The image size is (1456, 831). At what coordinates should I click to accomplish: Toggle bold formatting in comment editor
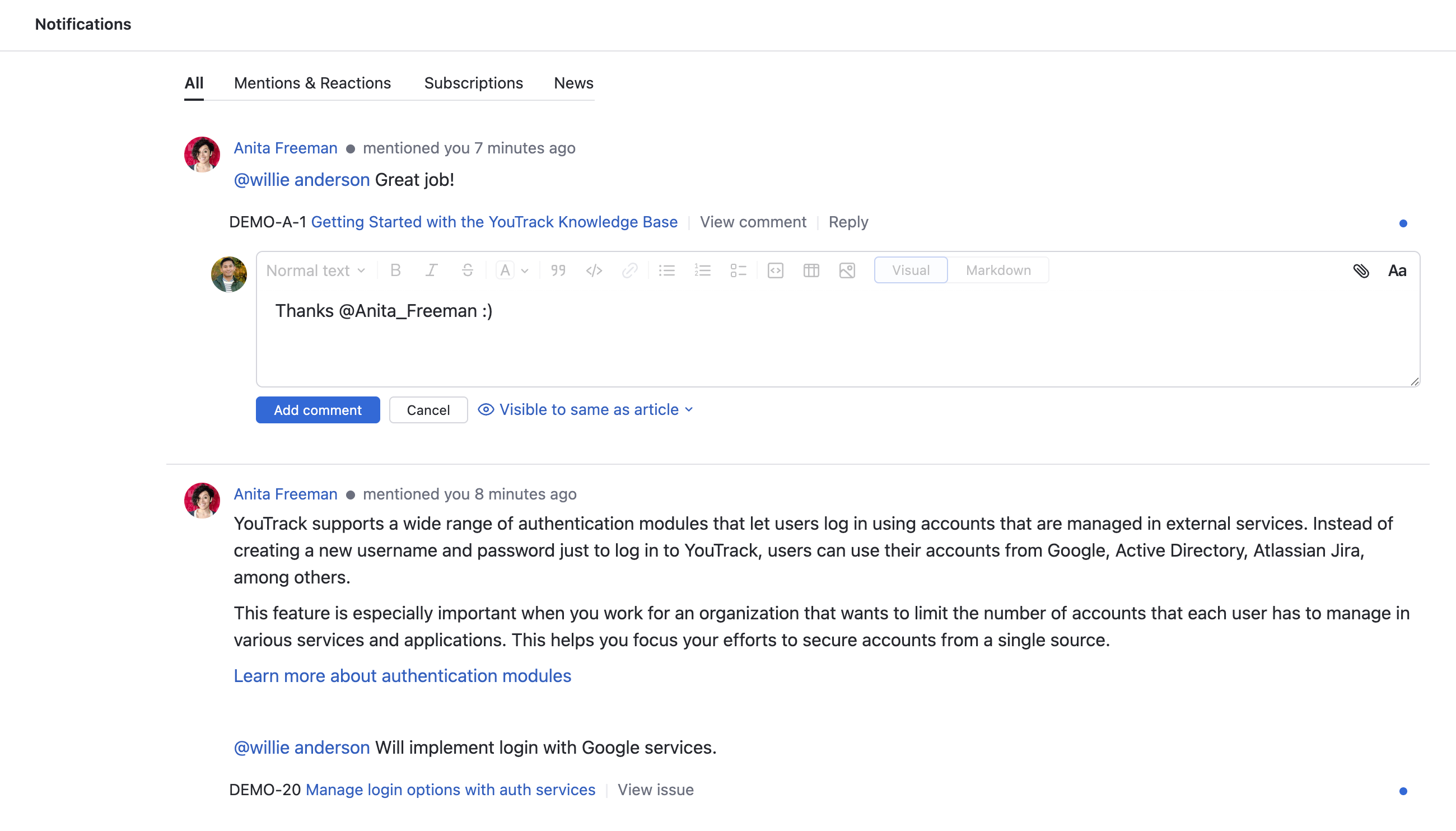(395, 270)
